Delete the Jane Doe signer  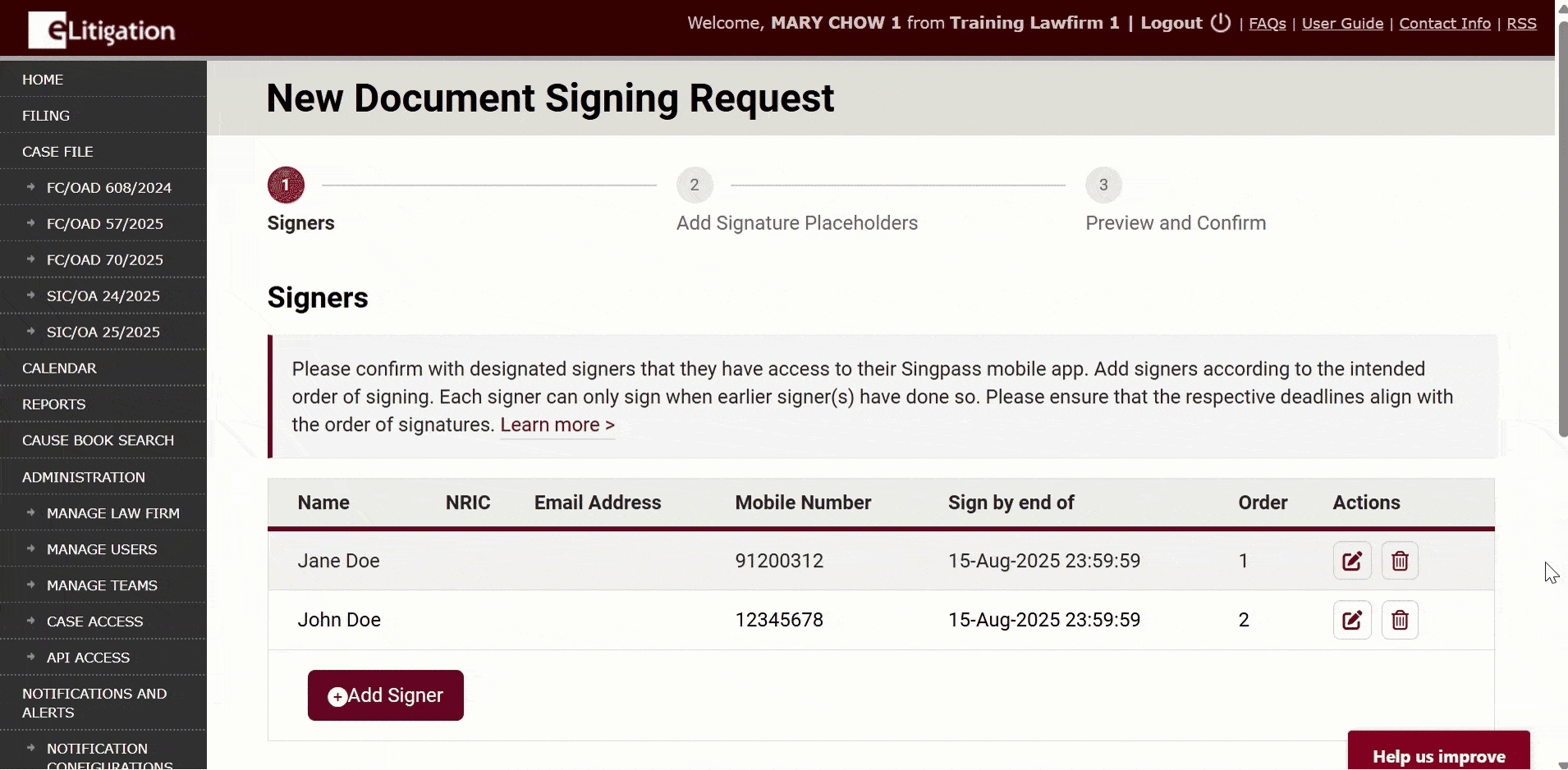1400,561
